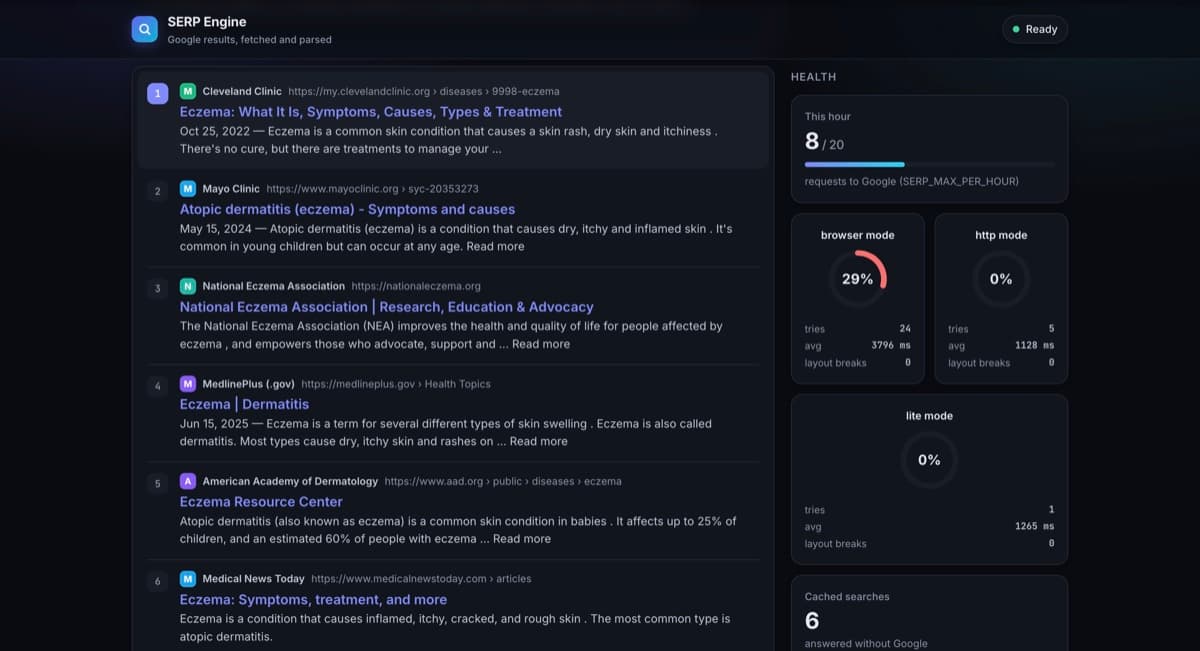Open National Eczema Association Research link

click(x=387, y=307)
